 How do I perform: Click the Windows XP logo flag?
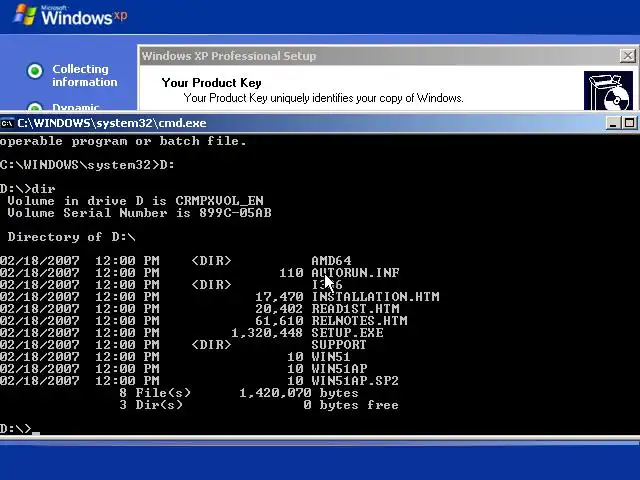pyautogui.click(x=25, y=15)
